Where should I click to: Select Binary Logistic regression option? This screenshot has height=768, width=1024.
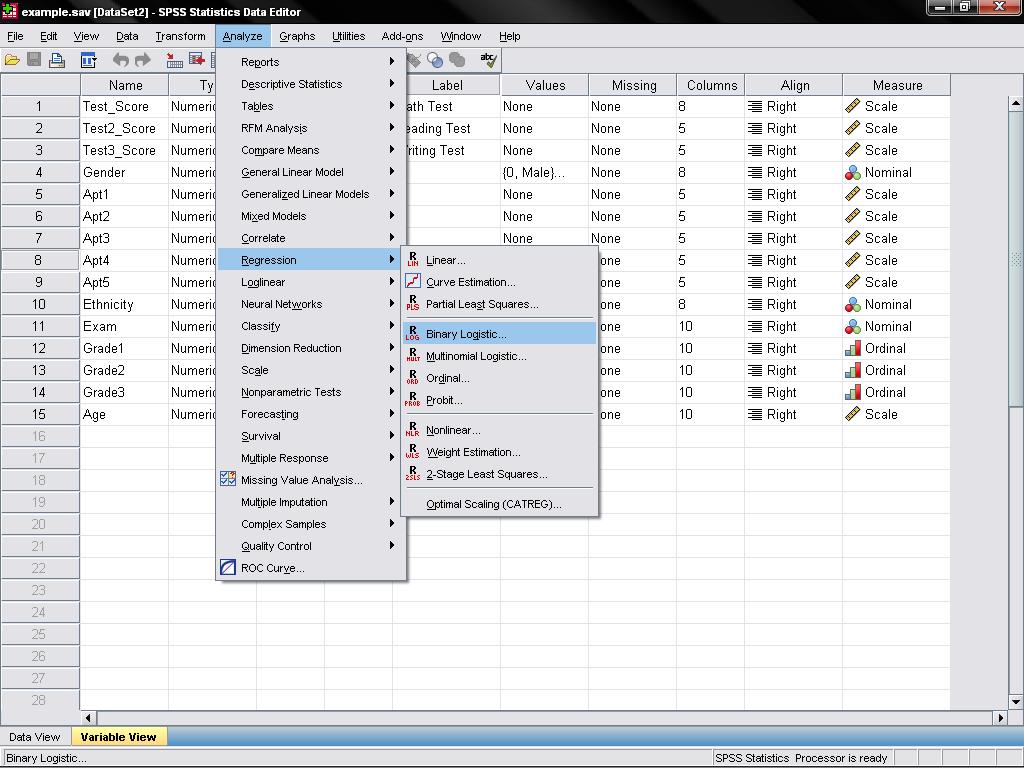(x=466, y=334)
